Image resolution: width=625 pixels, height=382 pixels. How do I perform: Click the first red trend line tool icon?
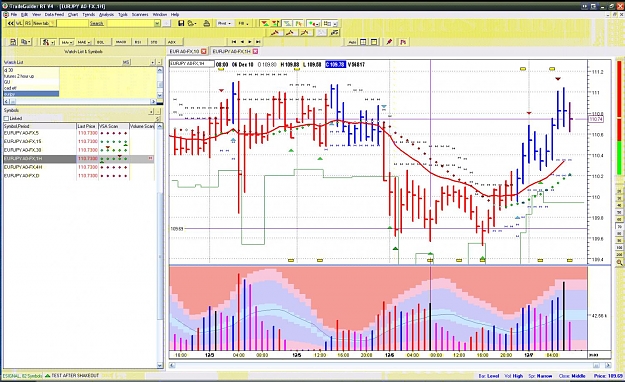(275, 33)
